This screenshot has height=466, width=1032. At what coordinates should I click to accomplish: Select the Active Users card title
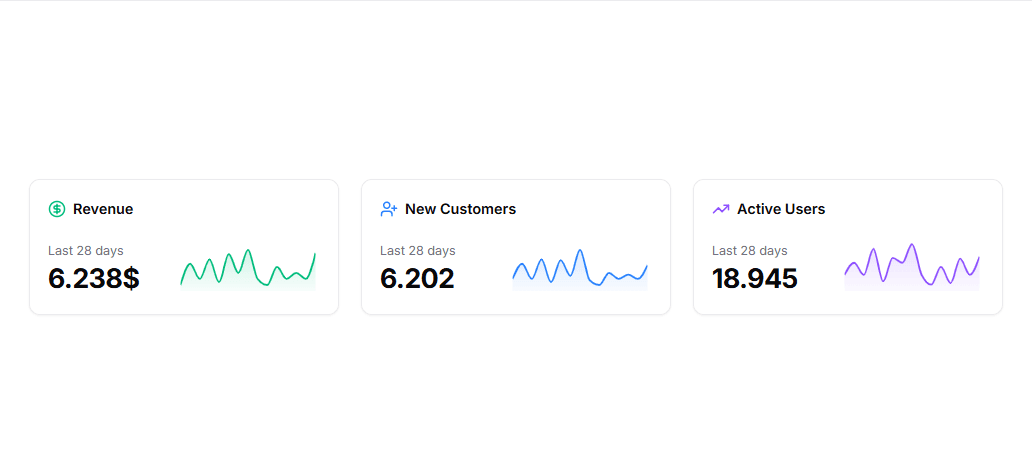click(x=781, y=209)
